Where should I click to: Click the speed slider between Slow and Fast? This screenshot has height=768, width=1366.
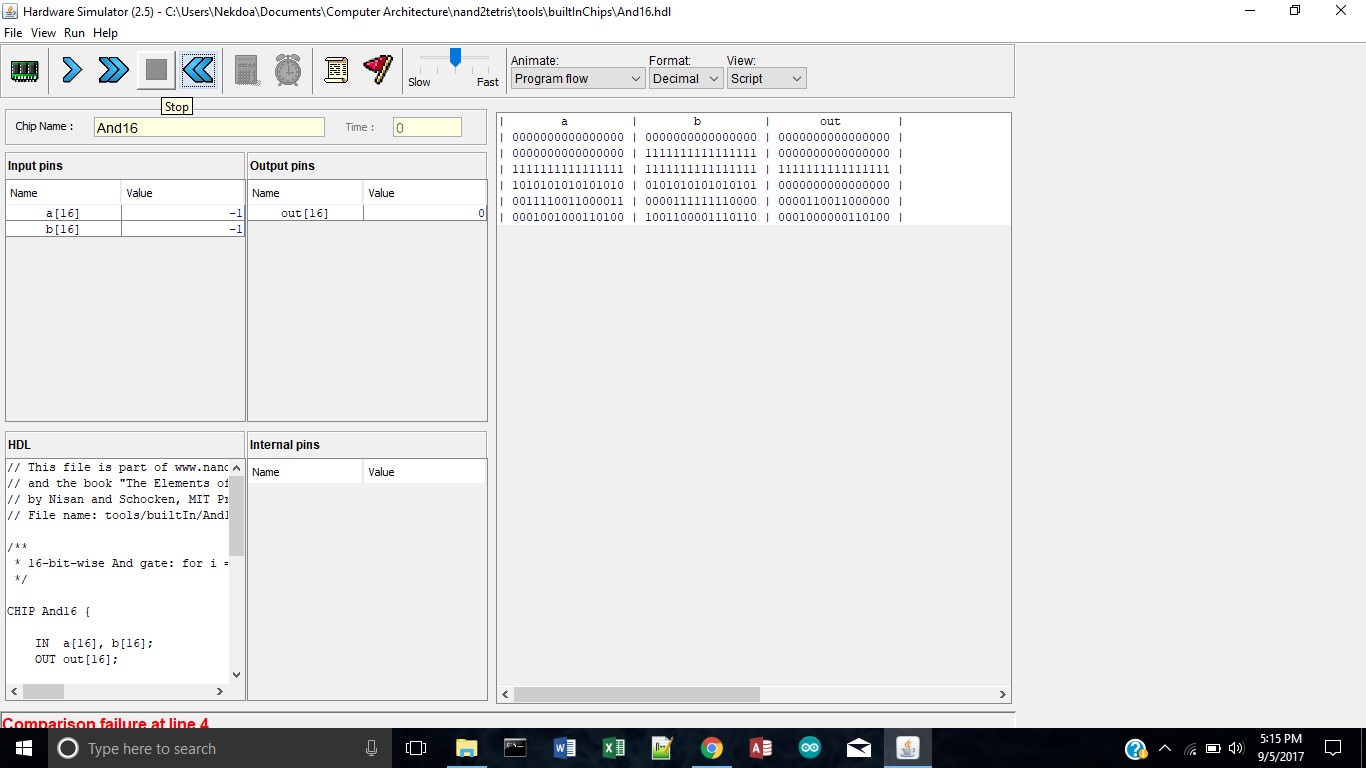(455, 59)
